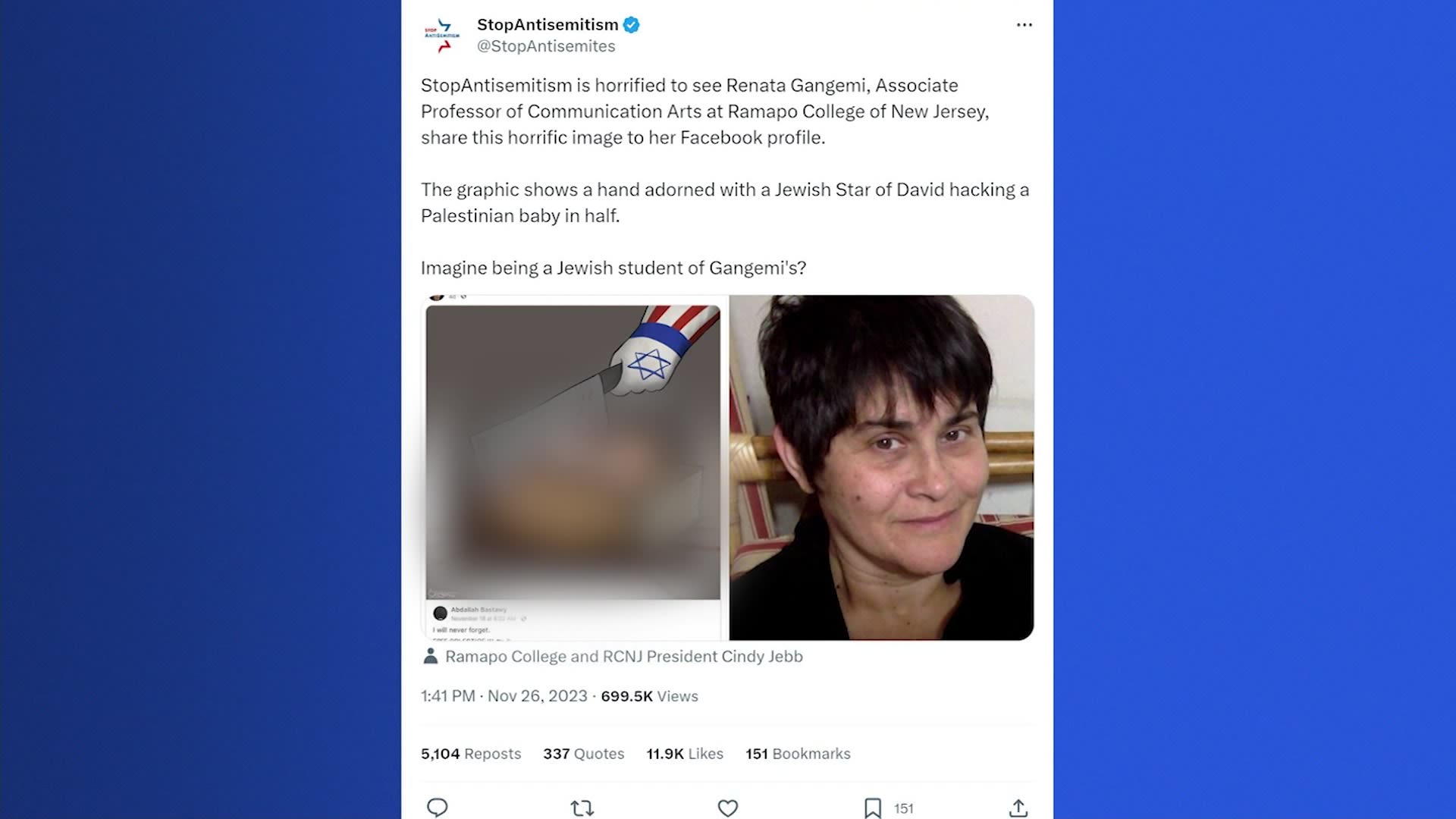Show the 11.9K Likes list
Image resolution: width=1456 pixels, height=819 pixels.
click(684, 754)
